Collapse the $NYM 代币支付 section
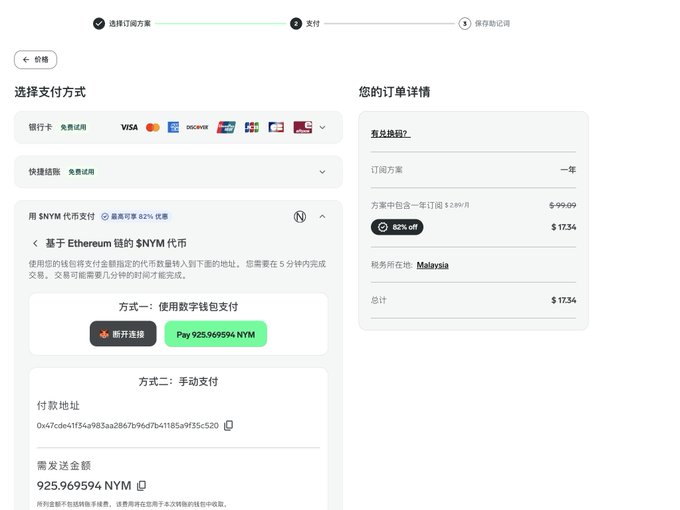Image resolution: width=680 pixels, height=510 pixels. 322,216
